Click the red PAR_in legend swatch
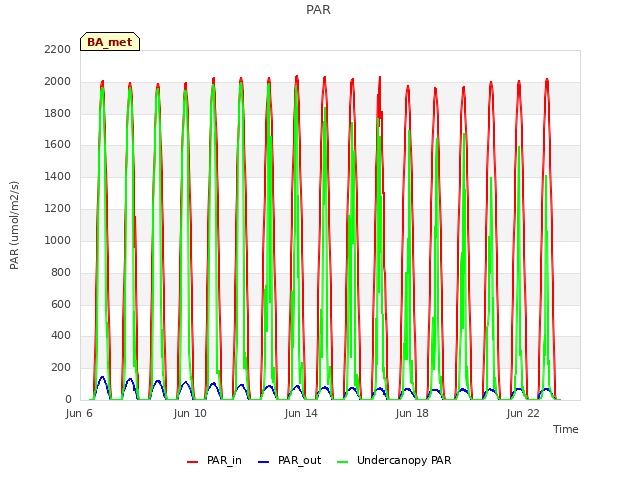 [192, 462]
